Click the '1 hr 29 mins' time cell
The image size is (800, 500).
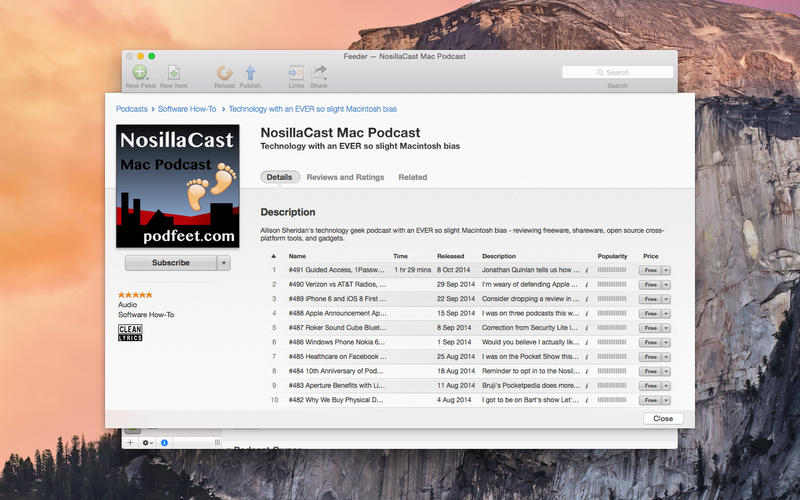(x=412, y=270)
